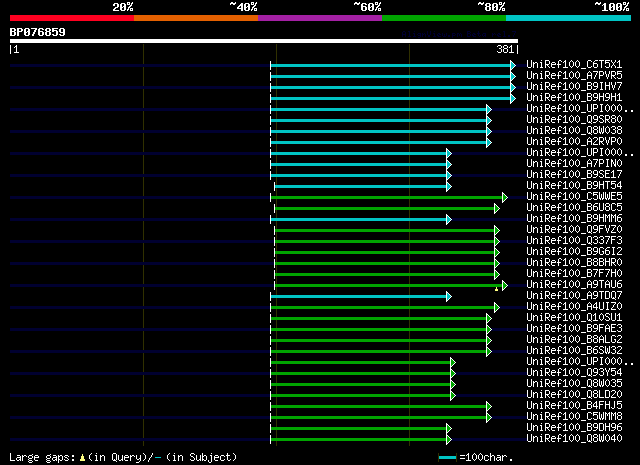Select the UniRef100_B6SW32 label
This screenshot has height=465, width=640.
pos(574,351)
